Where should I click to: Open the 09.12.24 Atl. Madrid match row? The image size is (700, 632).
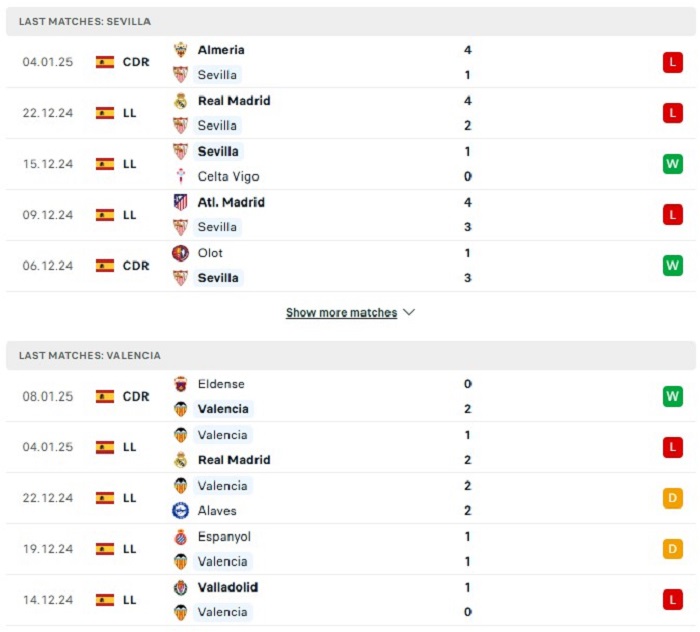[350, 215]
